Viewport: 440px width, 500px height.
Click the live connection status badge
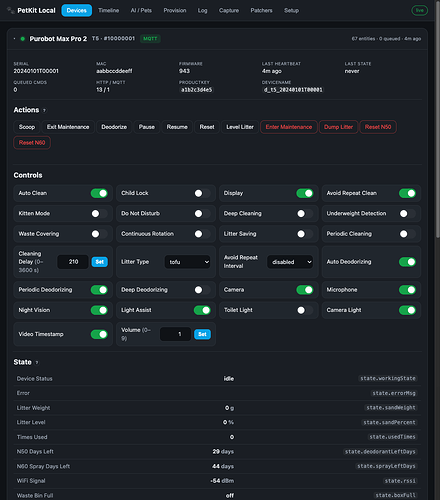click(419, 10)
